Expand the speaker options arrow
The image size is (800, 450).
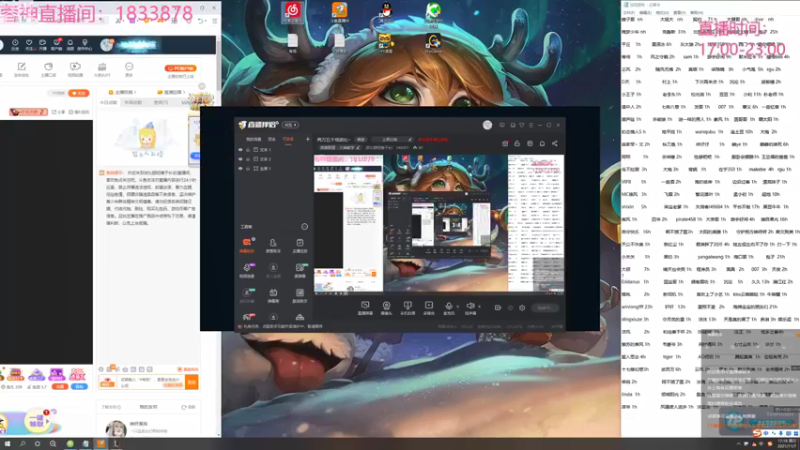pos(479,307)
